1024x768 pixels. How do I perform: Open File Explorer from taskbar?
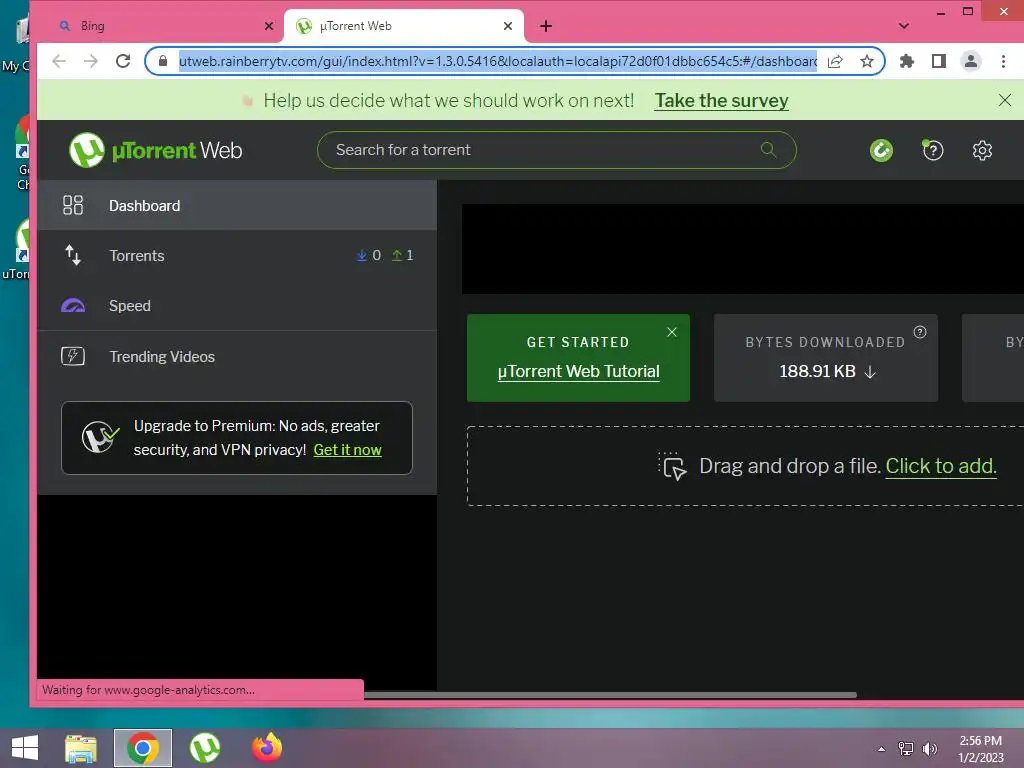coord(81,748)
